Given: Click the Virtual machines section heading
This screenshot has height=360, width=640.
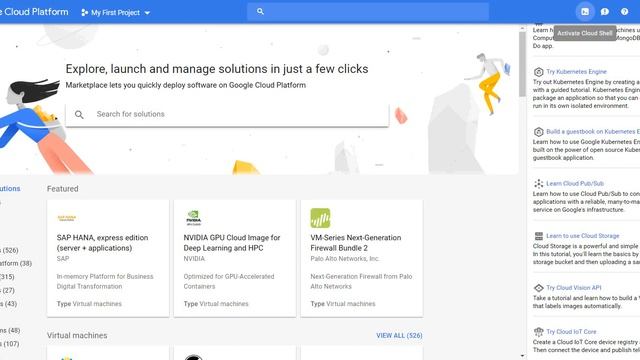Looking at the screenshot, I should tap(77, 336).
